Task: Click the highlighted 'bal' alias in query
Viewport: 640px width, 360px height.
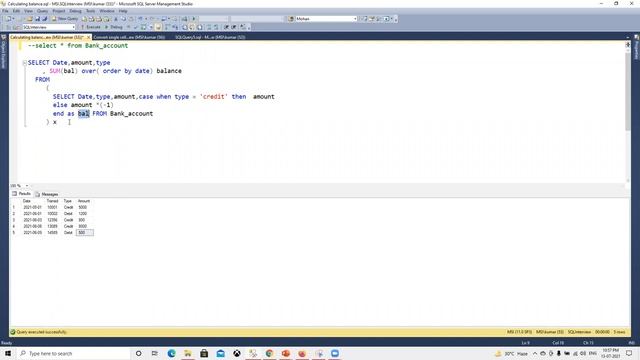Action: (x=83, y=113)
